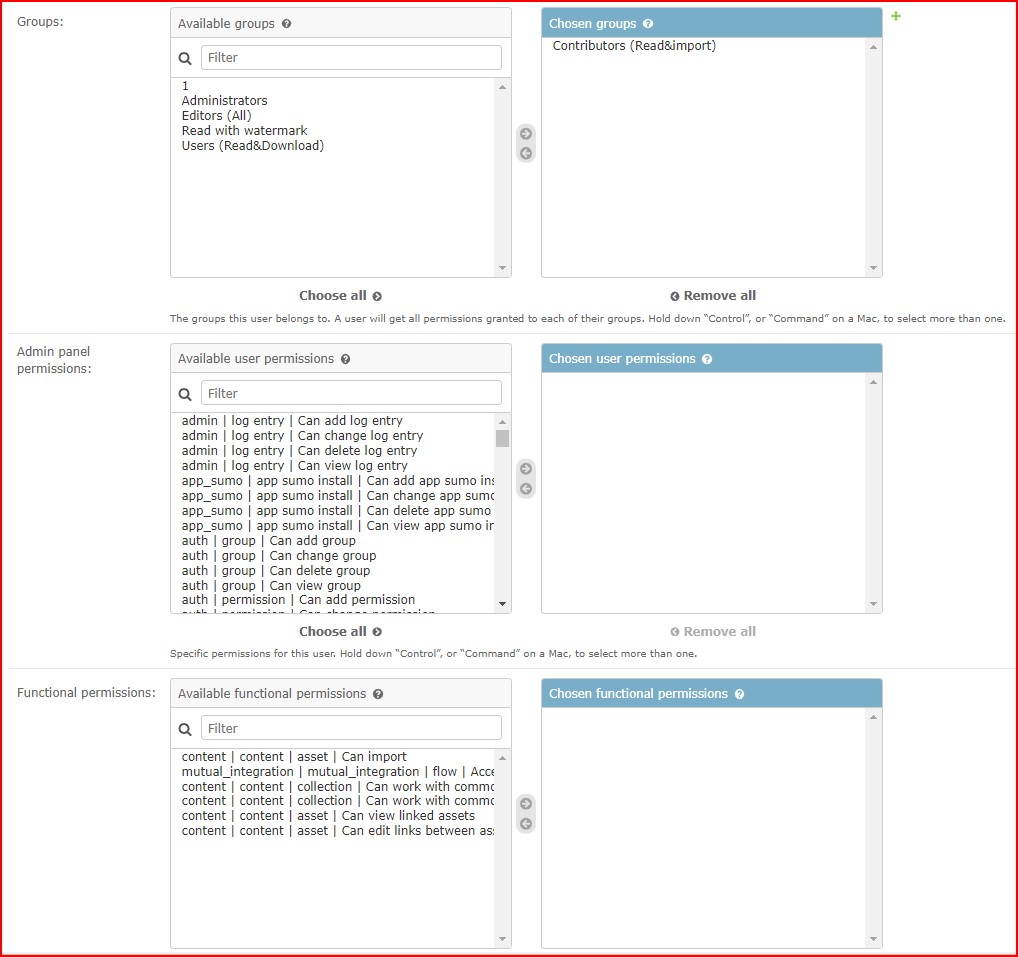Screen dimensions: 1018x957
Task: Click search magnifier in Available groups filter
Action: coord(185,58)
